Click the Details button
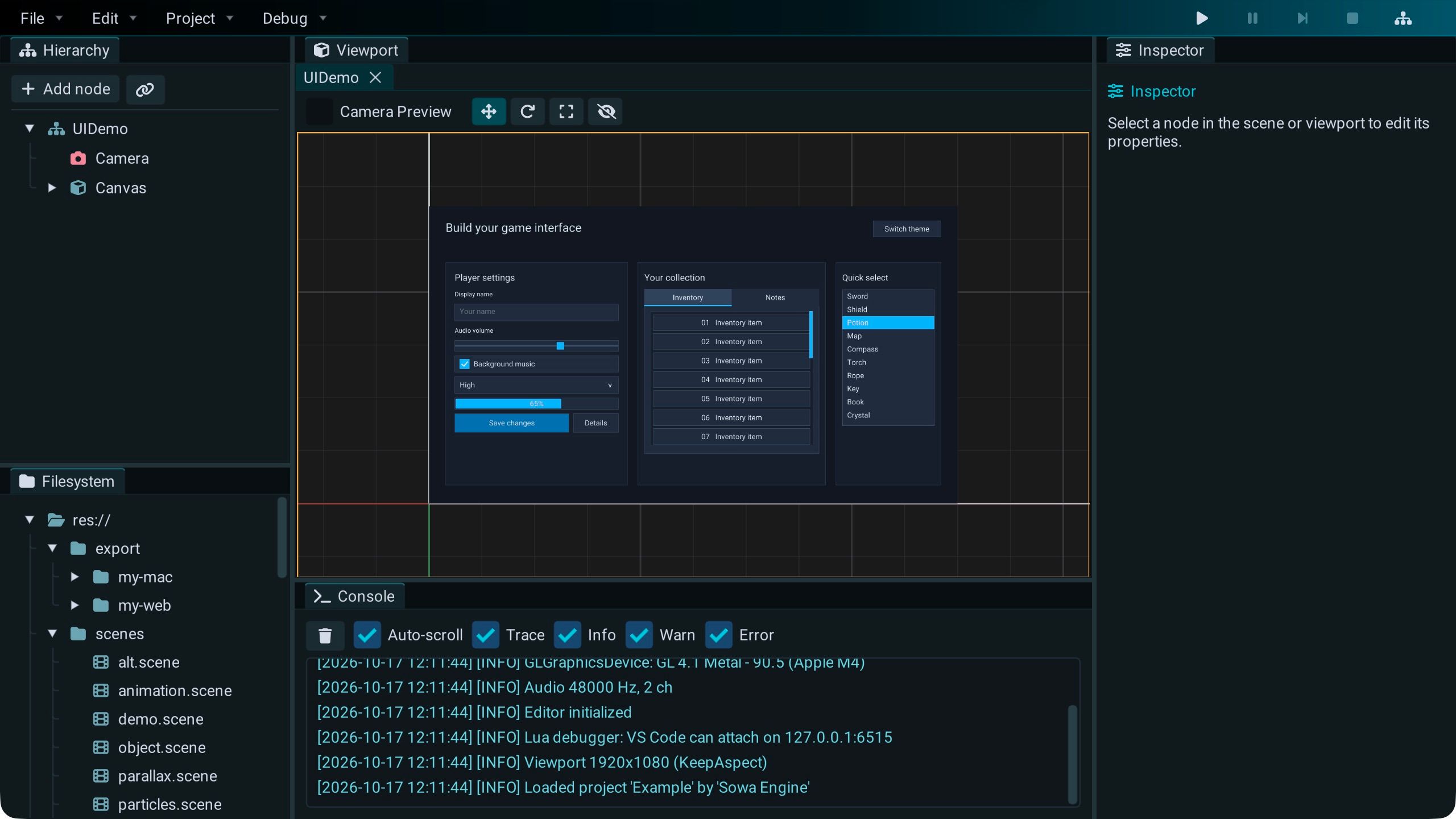 pos(595,423)
